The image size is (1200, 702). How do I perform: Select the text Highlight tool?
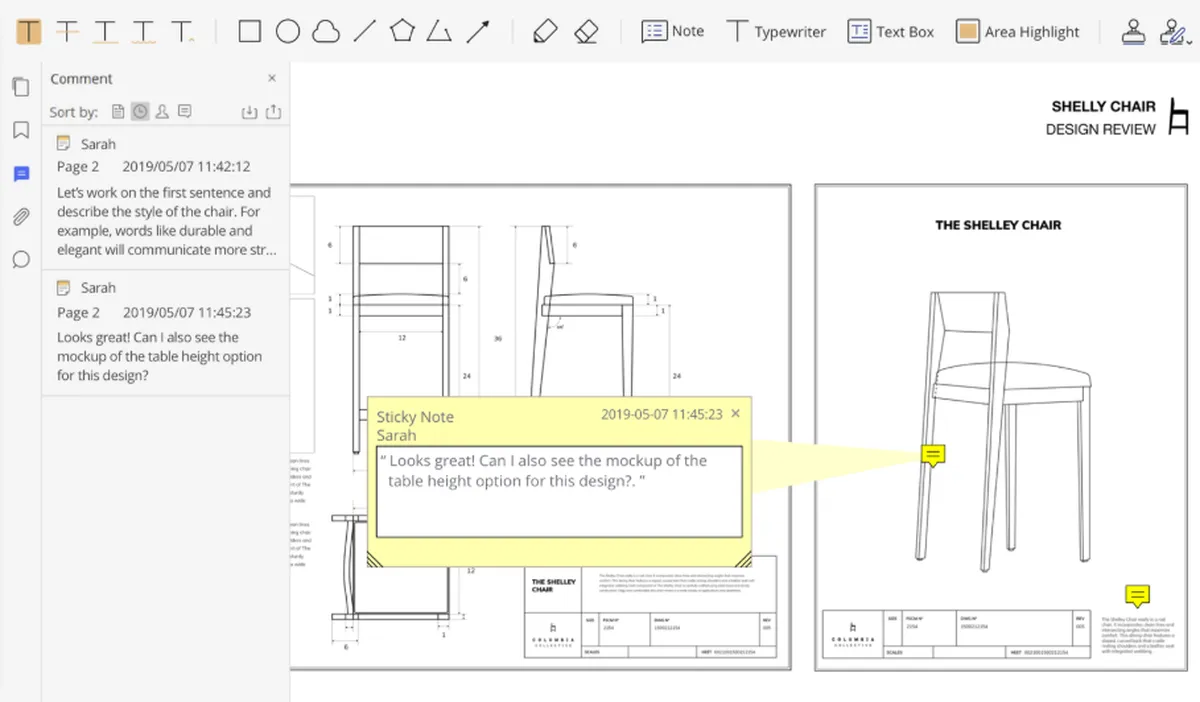[30, 31]
